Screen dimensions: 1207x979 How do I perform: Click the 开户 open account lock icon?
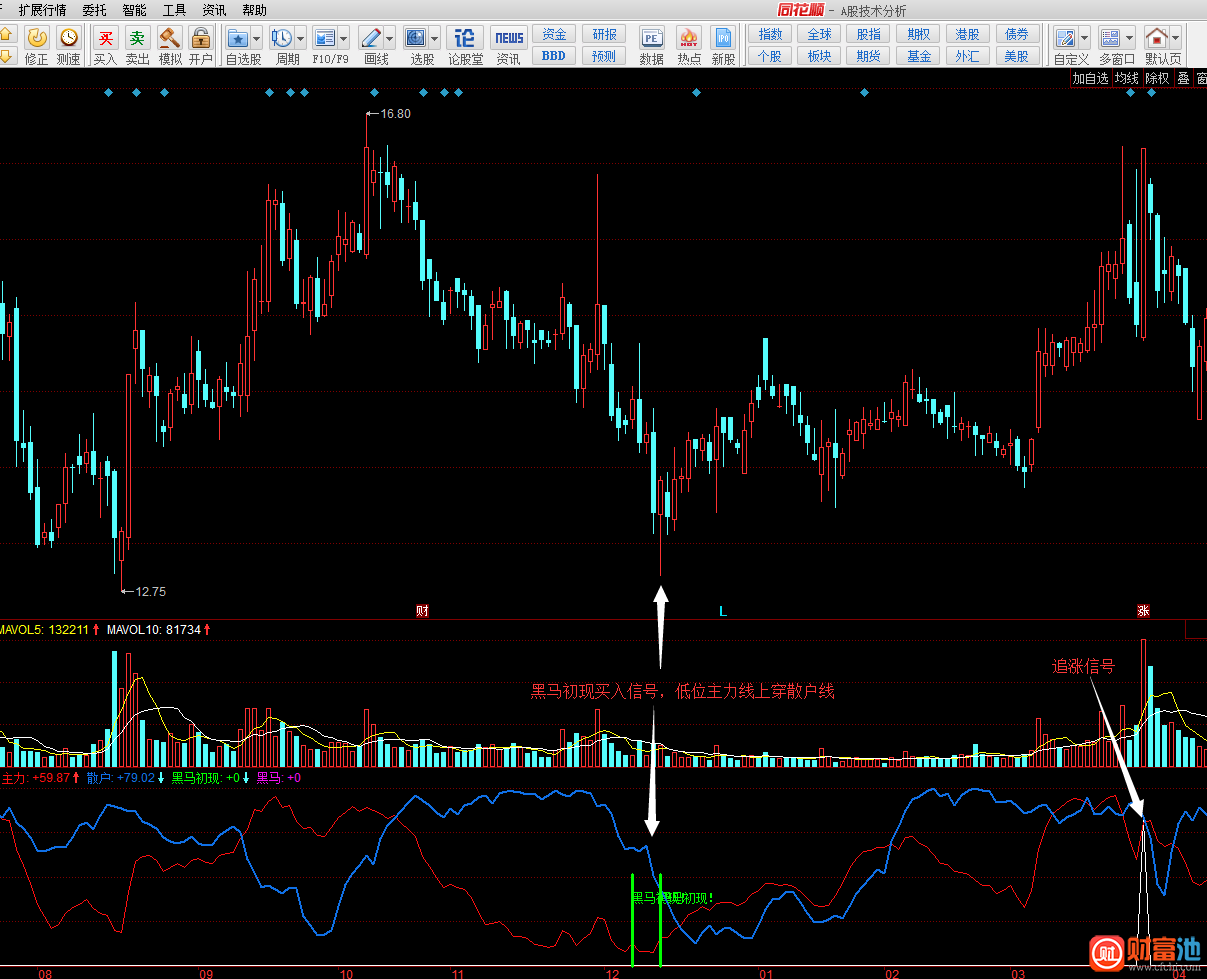pyautogui.click(x=200, y=38)
